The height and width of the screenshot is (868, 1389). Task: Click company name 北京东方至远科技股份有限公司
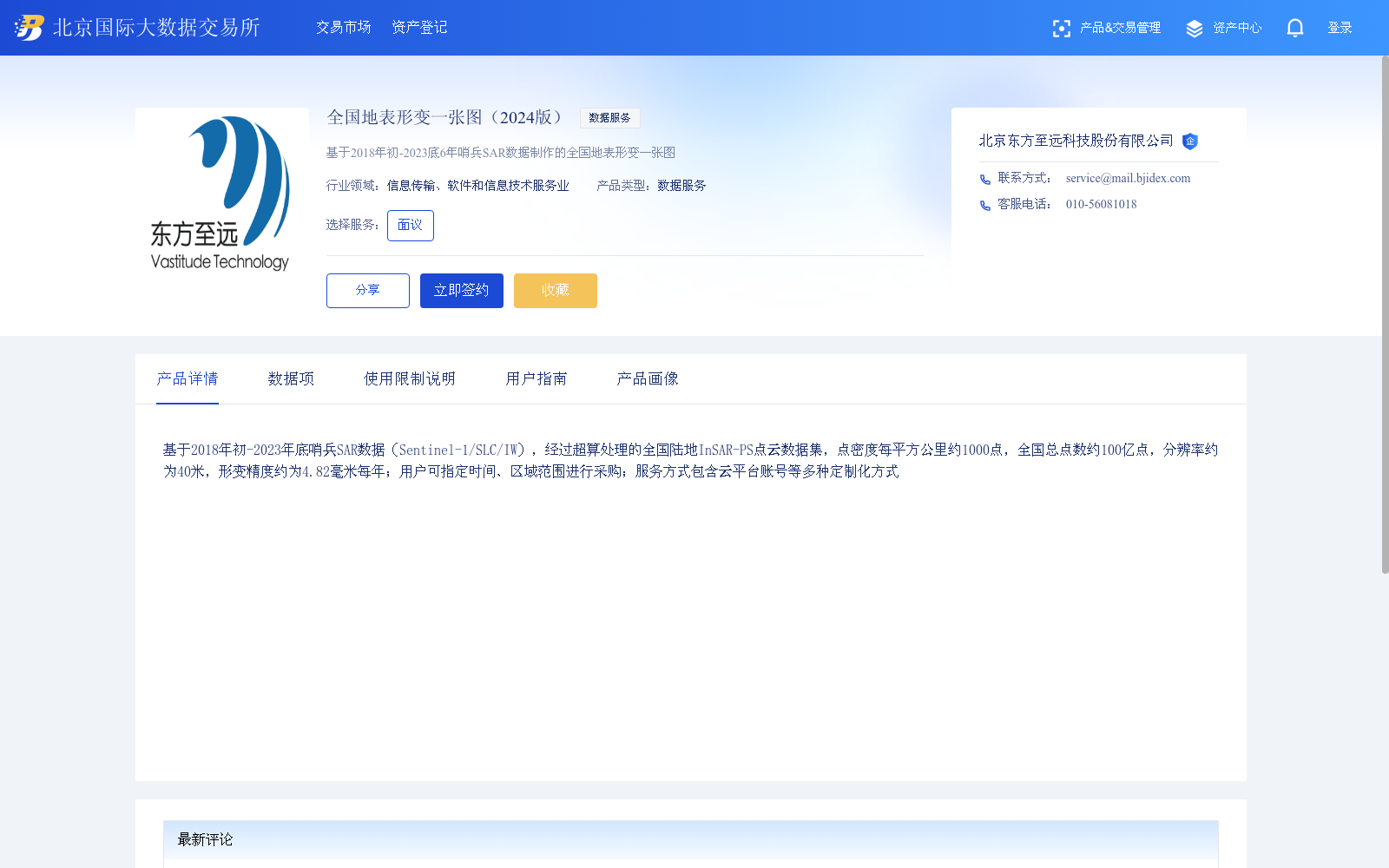[1076, 141]
